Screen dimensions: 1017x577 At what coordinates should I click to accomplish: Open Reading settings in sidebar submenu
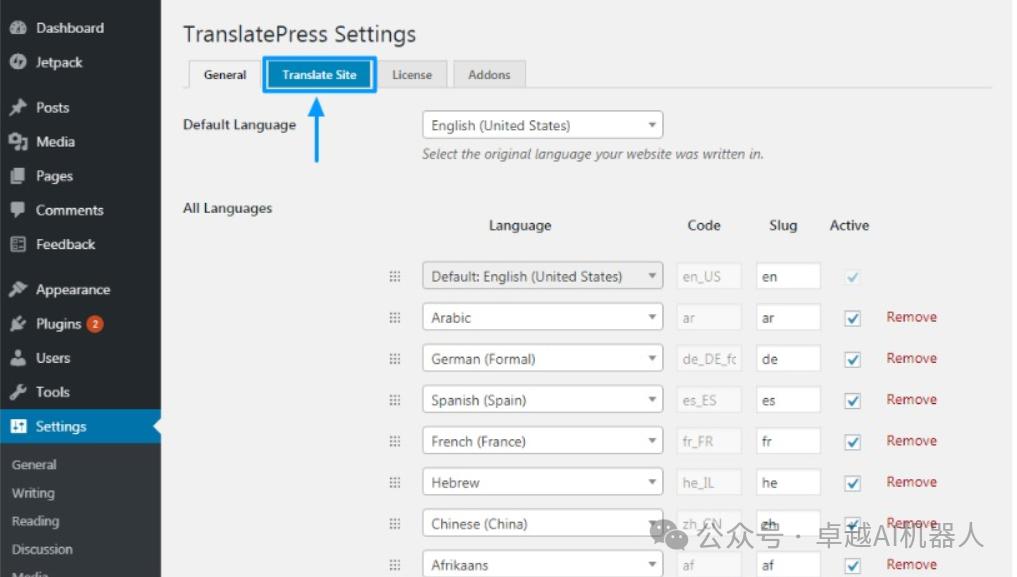35,521
